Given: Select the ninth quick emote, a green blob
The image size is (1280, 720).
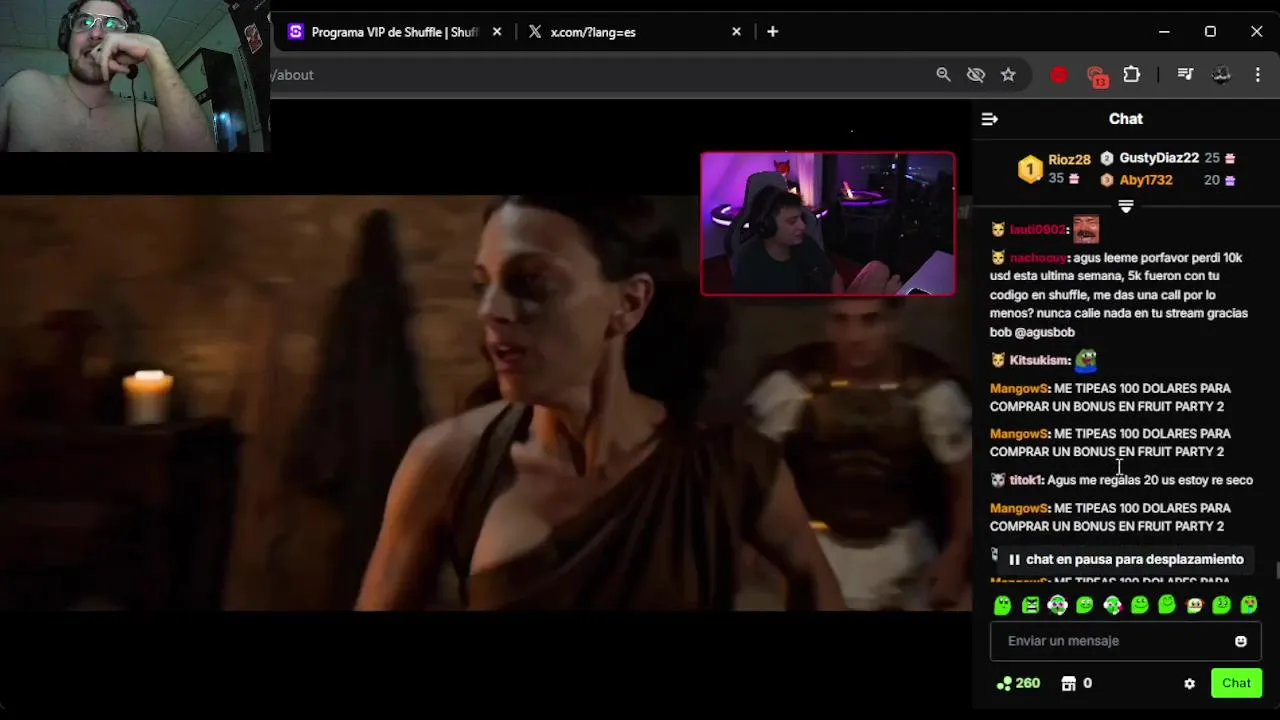Looking at the screenshot, I should click(x=1221, y=605).
